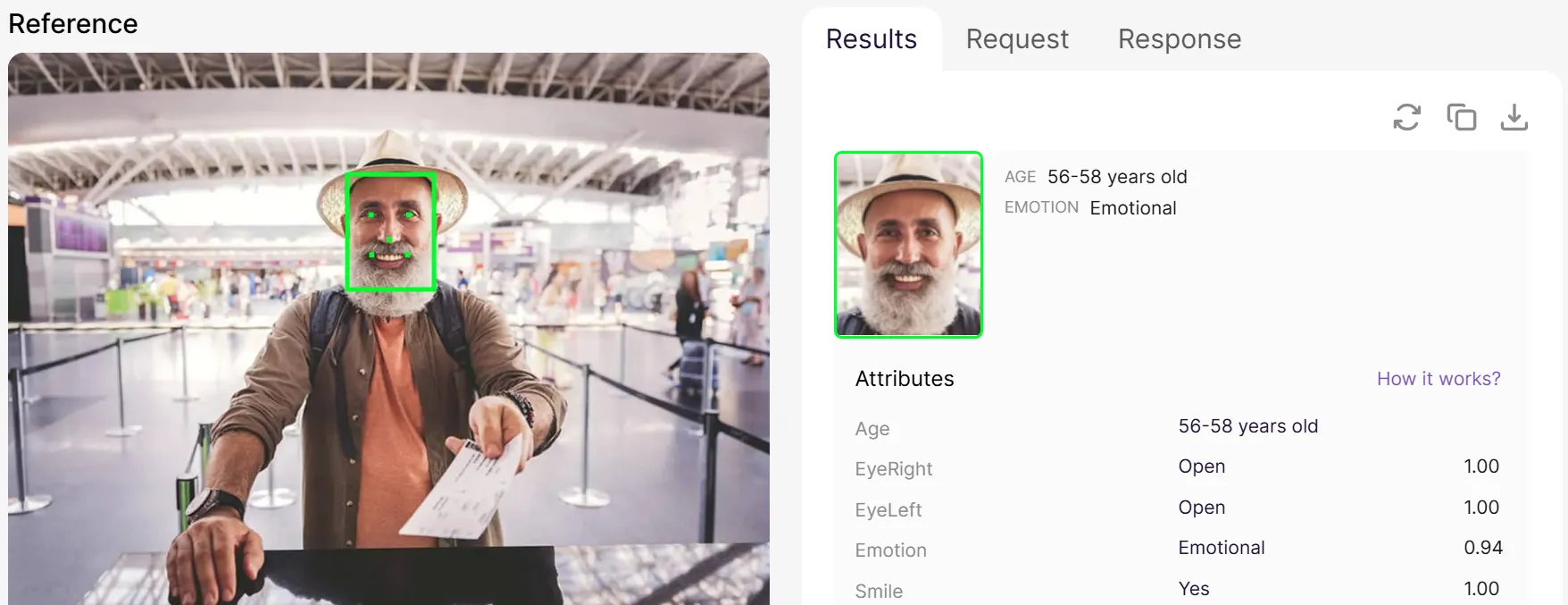Open the Request tab

coord(1017,39)
